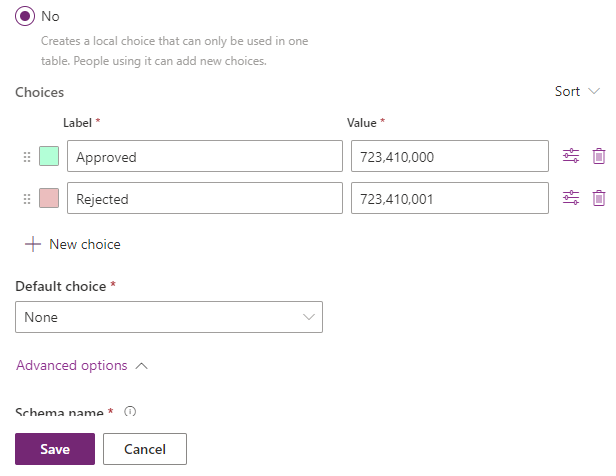Grab the drag handle beside Approved
Screen dimensions: 616x476
coord(27,157)
